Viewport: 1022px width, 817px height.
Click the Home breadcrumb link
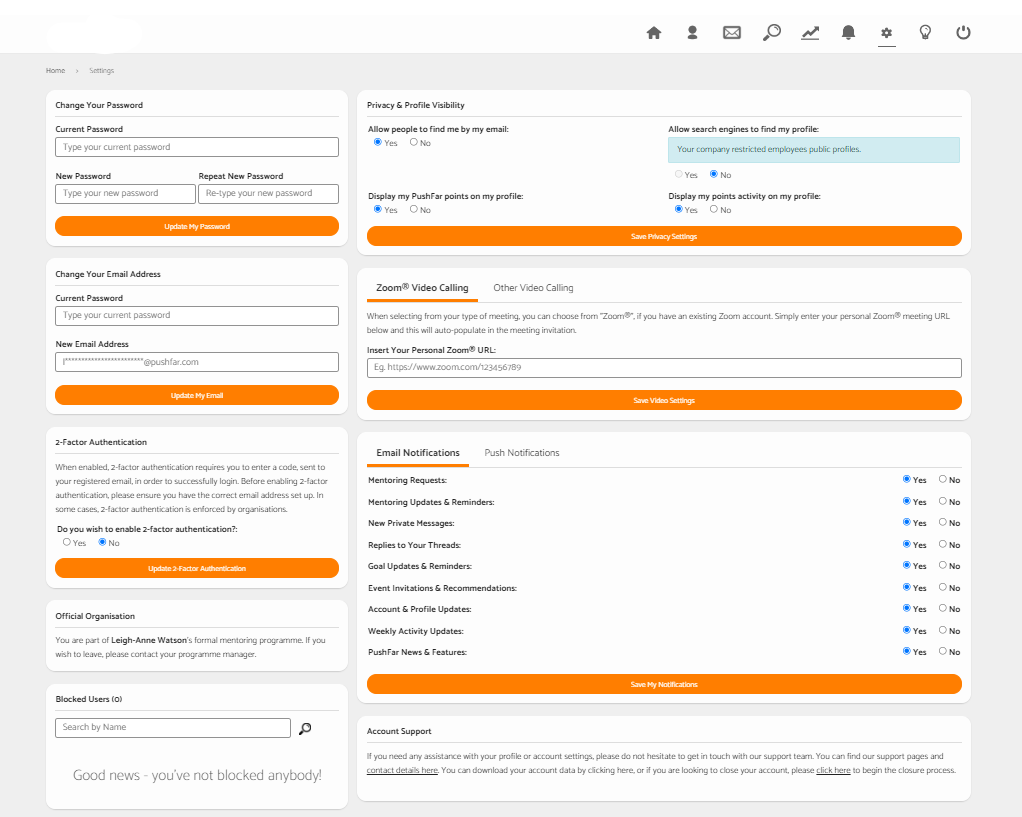[x=55, y=71]
